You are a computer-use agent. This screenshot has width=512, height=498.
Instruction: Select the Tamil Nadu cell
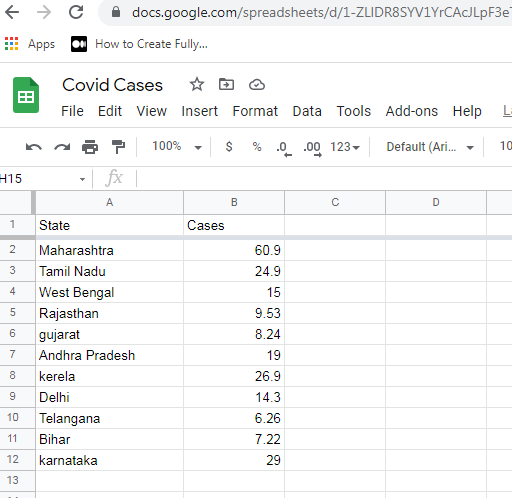click(x=109, y=271)
